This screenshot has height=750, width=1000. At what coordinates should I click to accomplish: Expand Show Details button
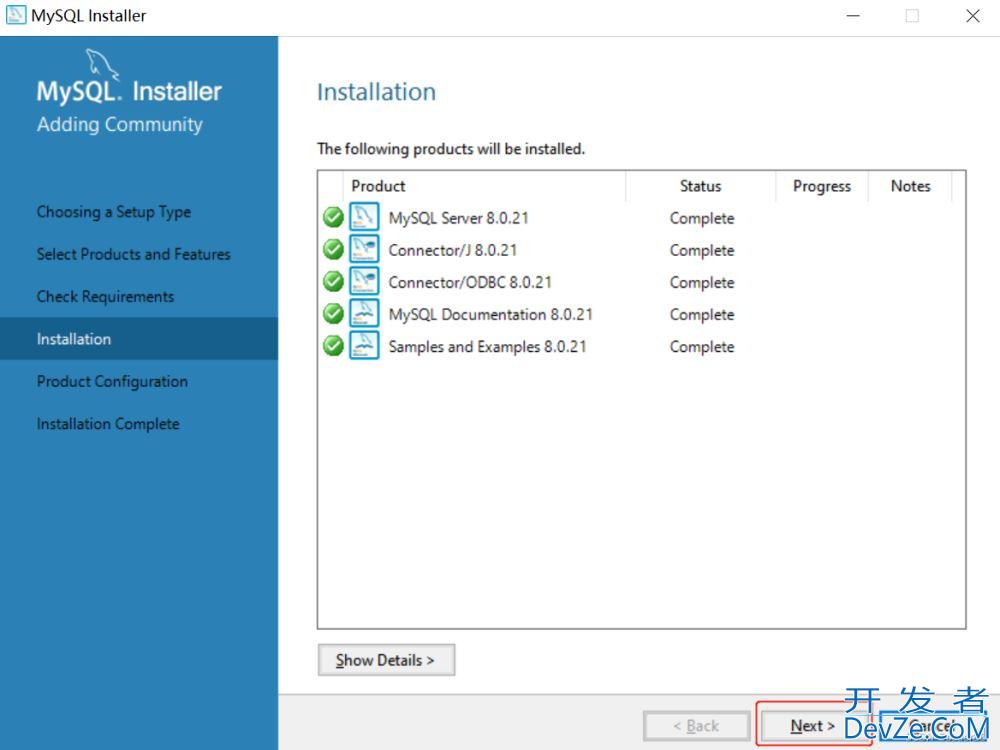click(x=386, y=660)
